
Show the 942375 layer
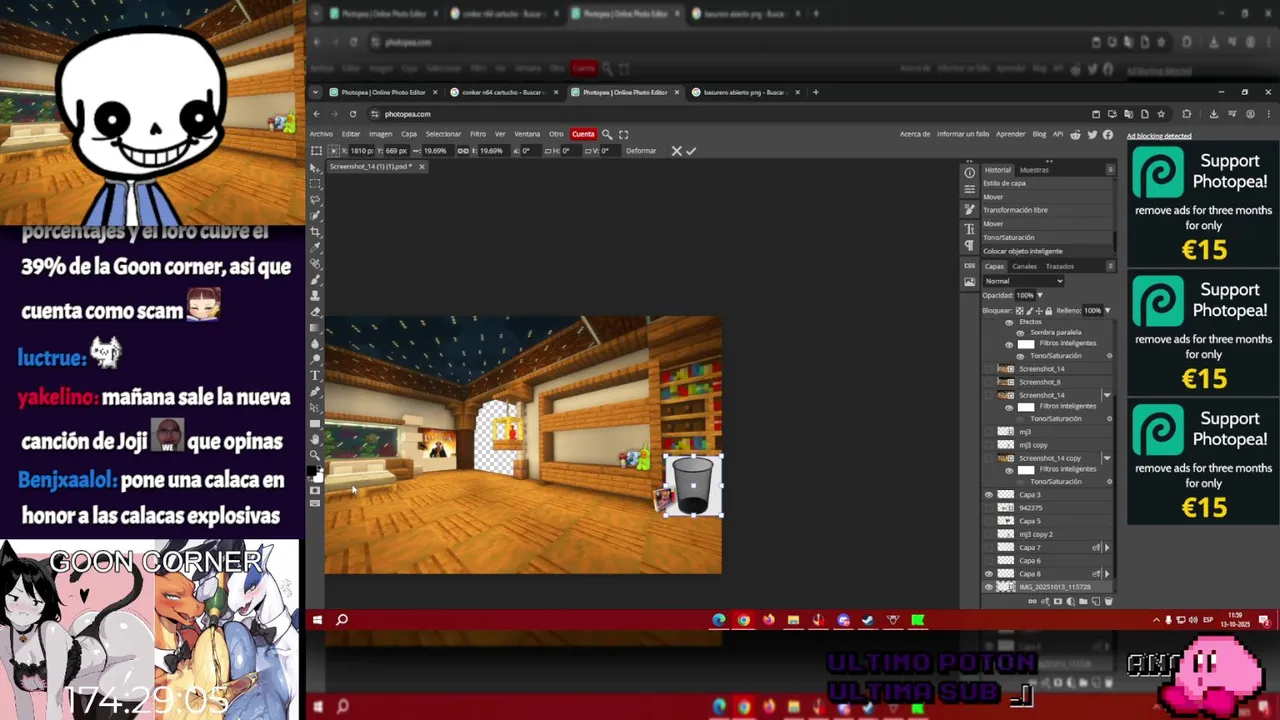click(x=989, y=508)
